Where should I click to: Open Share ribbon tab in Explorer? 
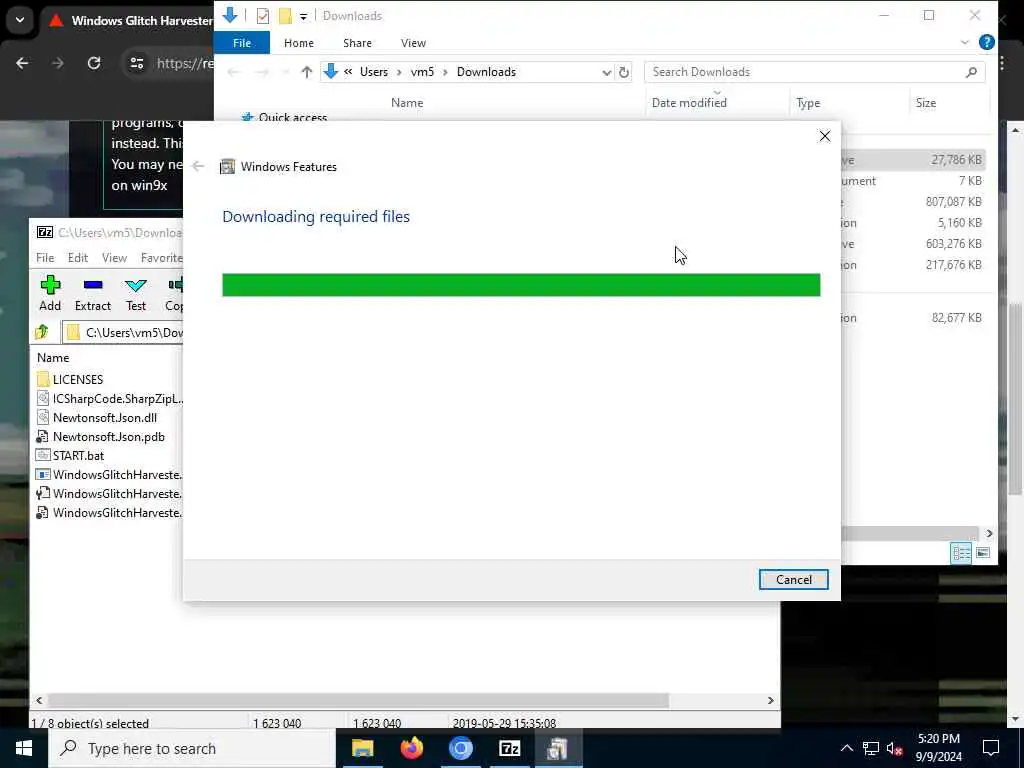(357, 43)
